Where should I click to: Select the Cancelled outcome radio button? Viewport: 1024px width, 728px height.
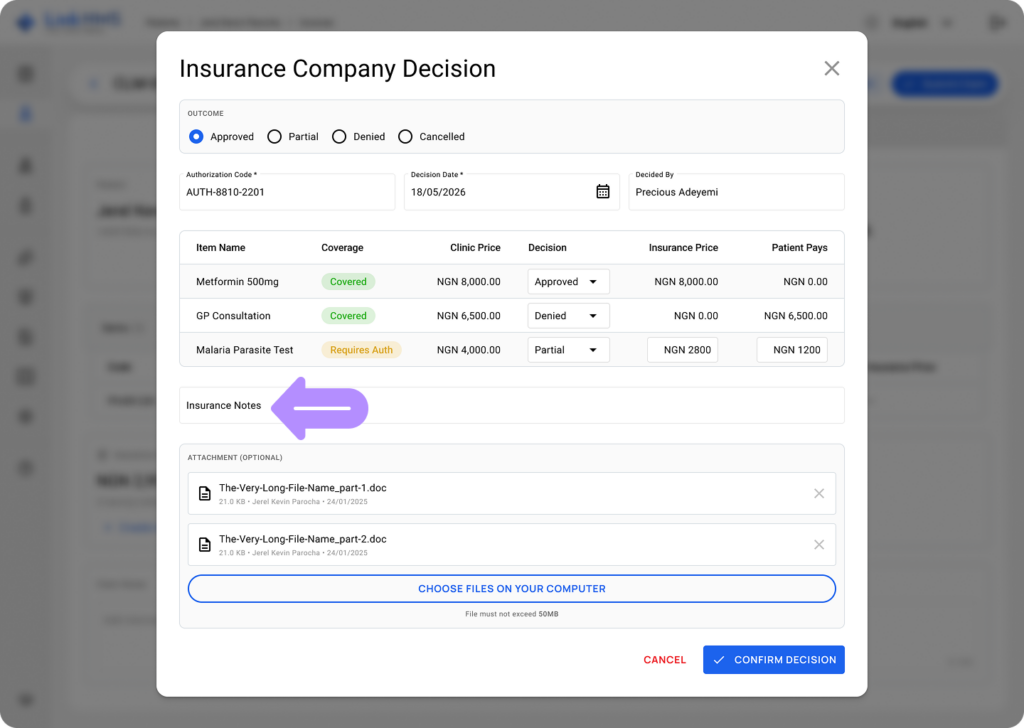(405, 136)
